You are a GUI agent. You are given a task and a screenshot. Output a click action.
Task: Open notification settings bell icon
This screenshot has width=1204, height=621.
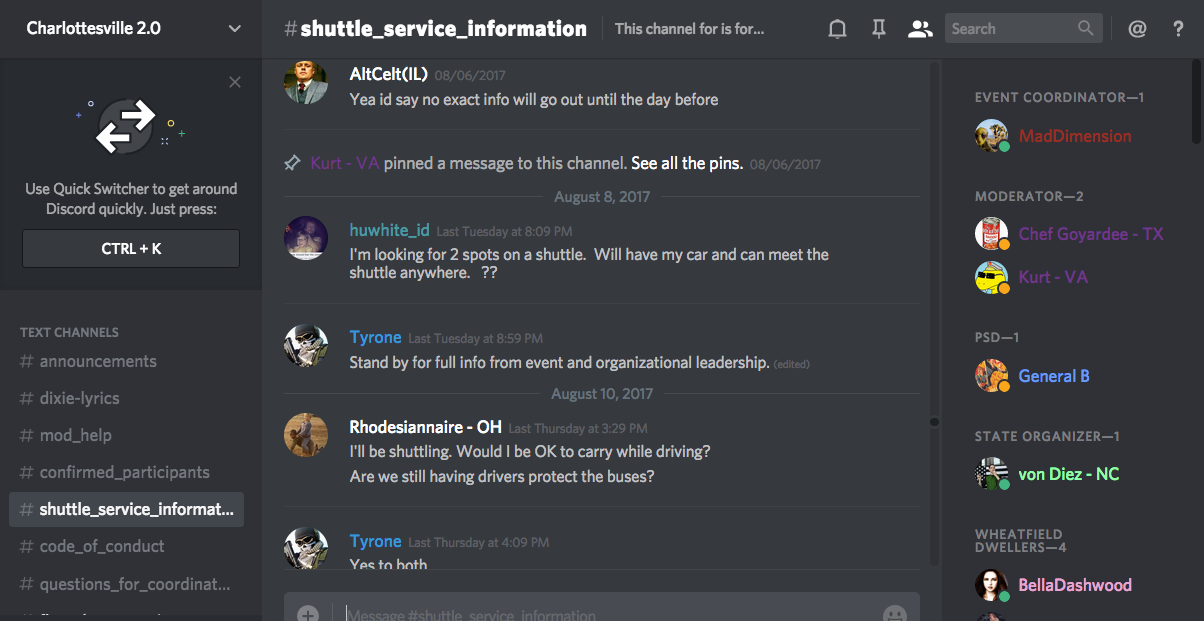838,29
